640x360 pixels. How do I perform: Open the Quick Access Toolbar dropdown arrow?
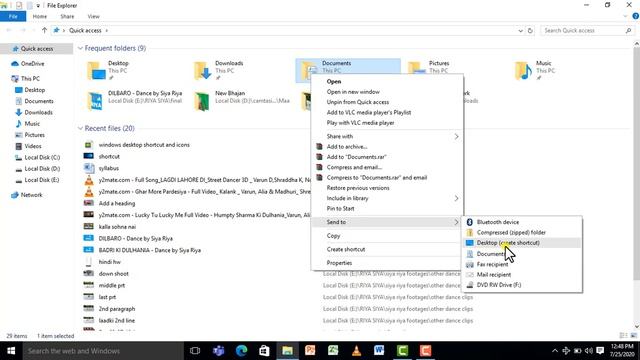pyautogui.click(x=38, y=6)
